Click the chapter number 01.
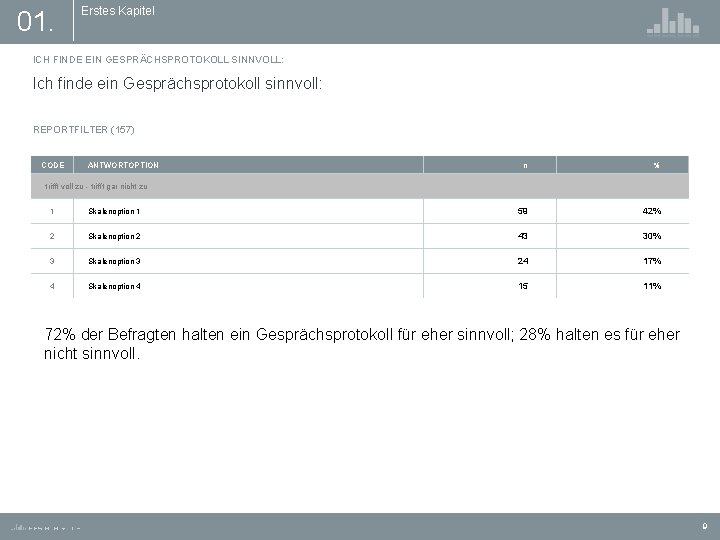720x540 pixels. (35, 22)
